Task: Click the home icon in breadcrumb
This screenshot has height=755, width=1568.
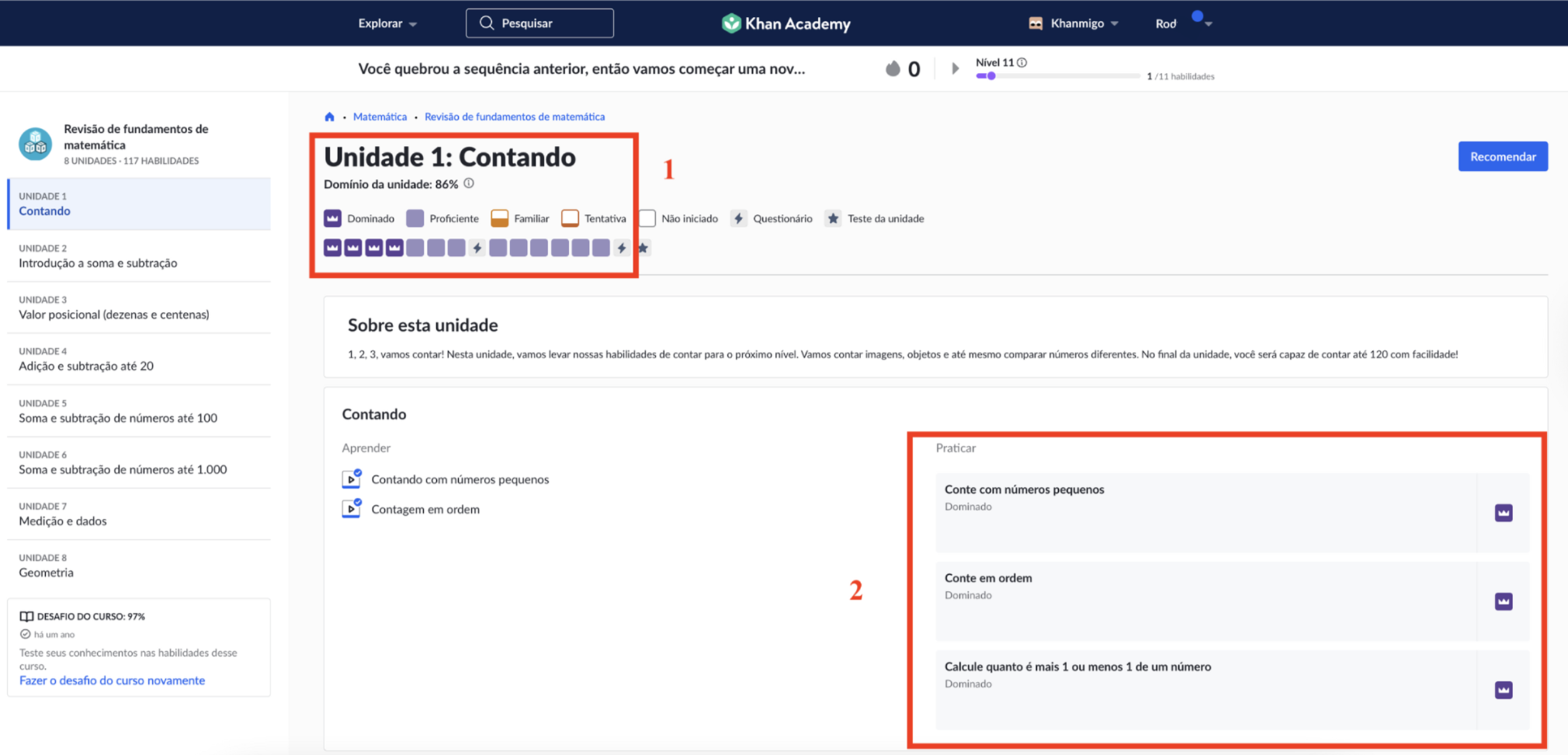Action: coord(329,117)
